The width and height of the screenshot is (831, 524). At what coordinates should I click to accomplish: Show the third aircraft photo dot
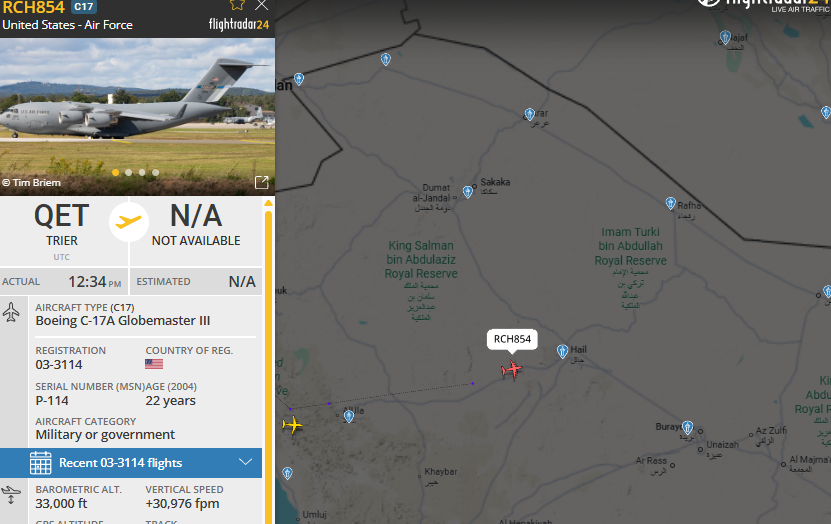coord(142,172)
